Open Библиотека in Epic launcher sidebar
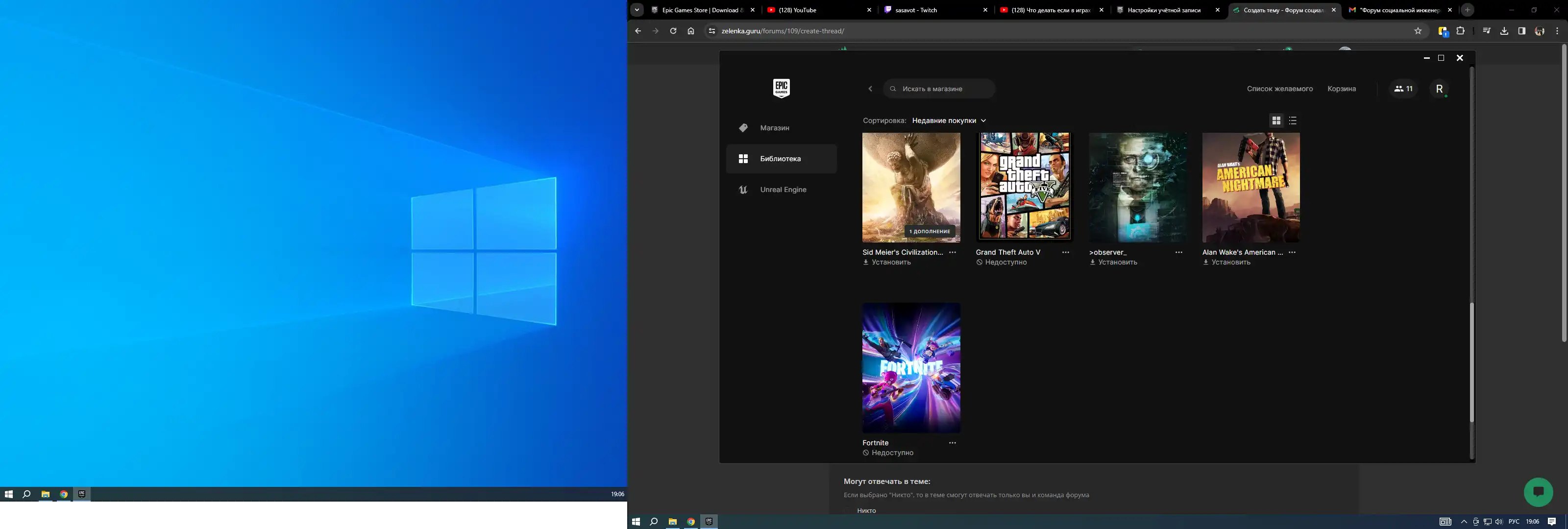Viewport: 1568px width, 529px height. (x=781, y=159)
